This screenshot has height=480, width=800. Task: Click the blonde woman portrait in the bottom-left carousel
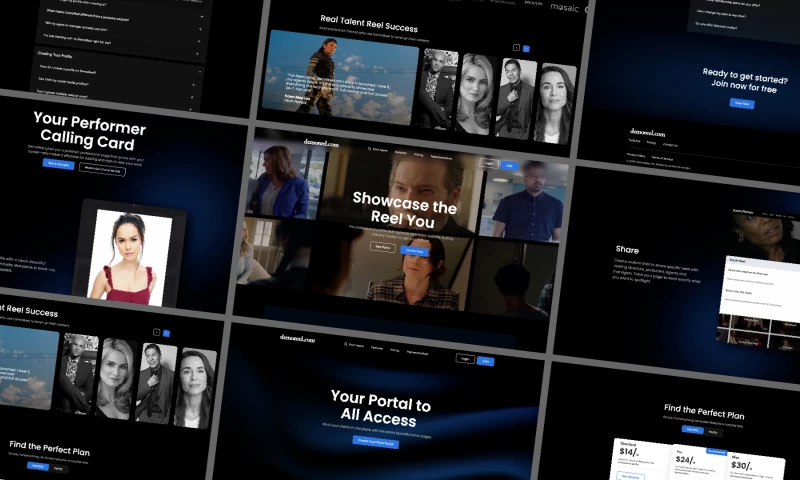point(116,378)
